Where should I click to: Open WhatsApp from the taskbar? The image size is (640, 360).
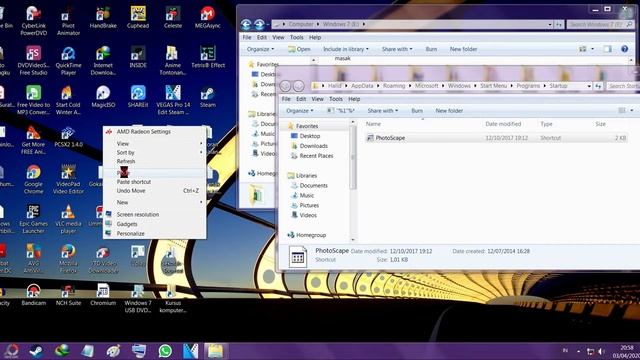(165, 351)
